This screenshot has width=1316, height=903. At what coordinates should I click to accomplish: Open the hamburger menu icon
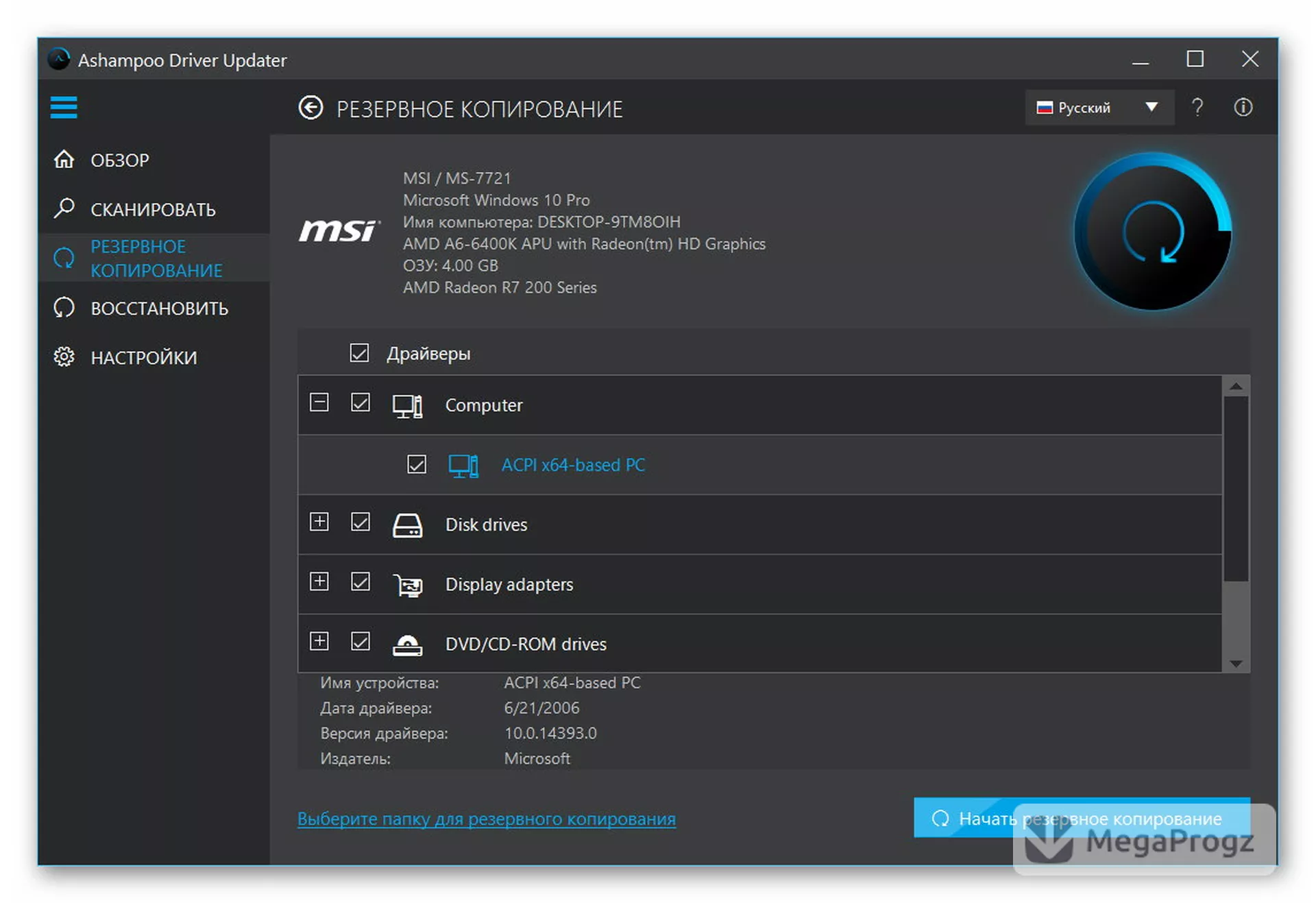(64, 108)
